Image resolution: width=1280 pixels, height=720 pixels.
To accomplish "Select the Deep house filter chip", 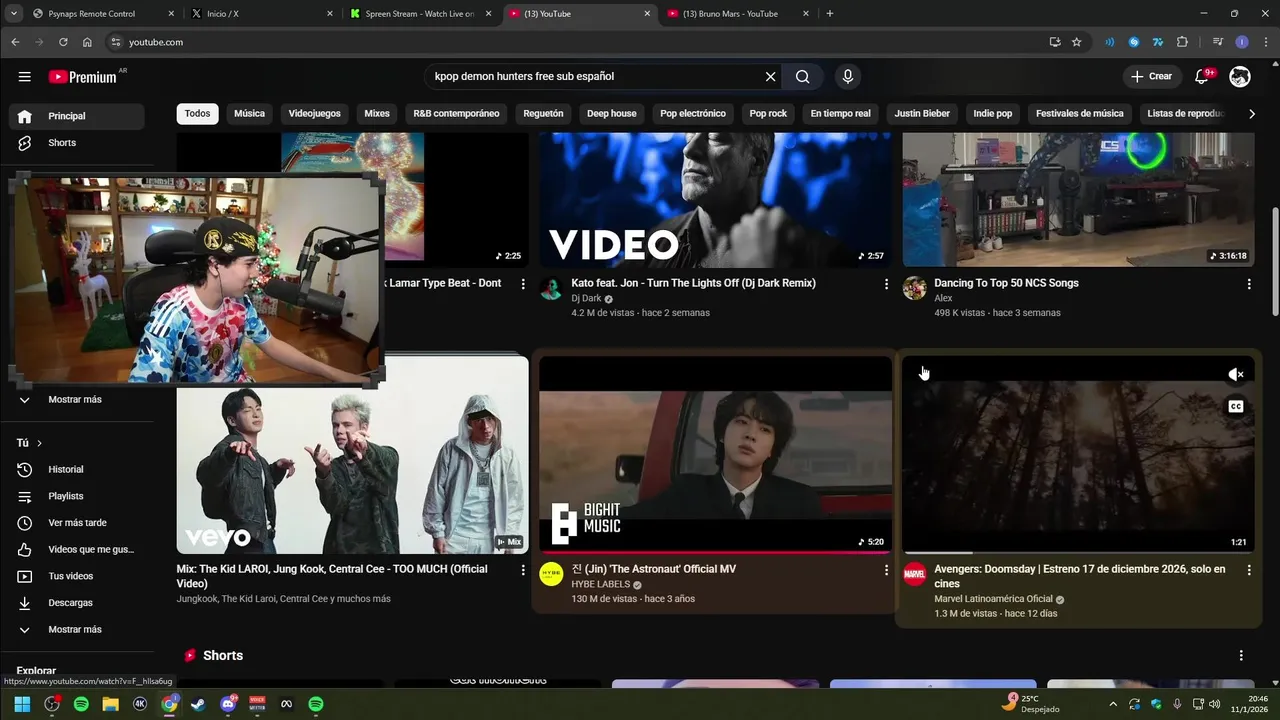I will pos(611,114).
